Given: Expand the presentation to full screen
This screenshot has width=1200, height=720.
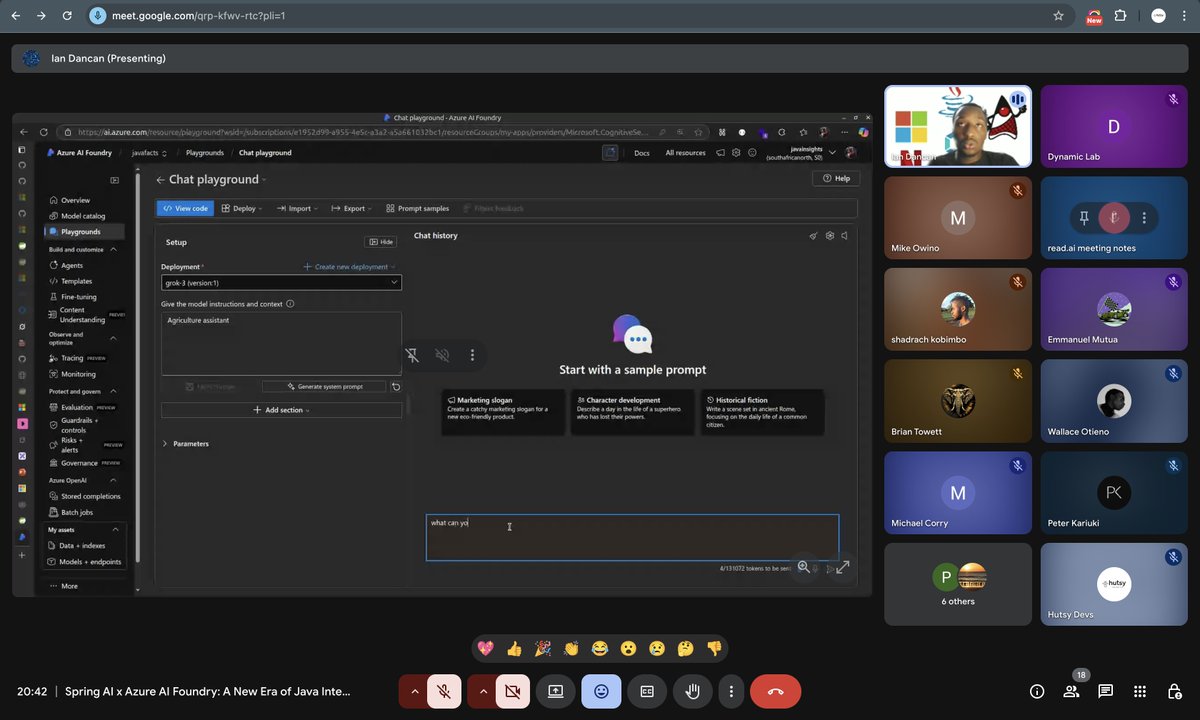Looking at the screenshot, I should tap(843, 567).
